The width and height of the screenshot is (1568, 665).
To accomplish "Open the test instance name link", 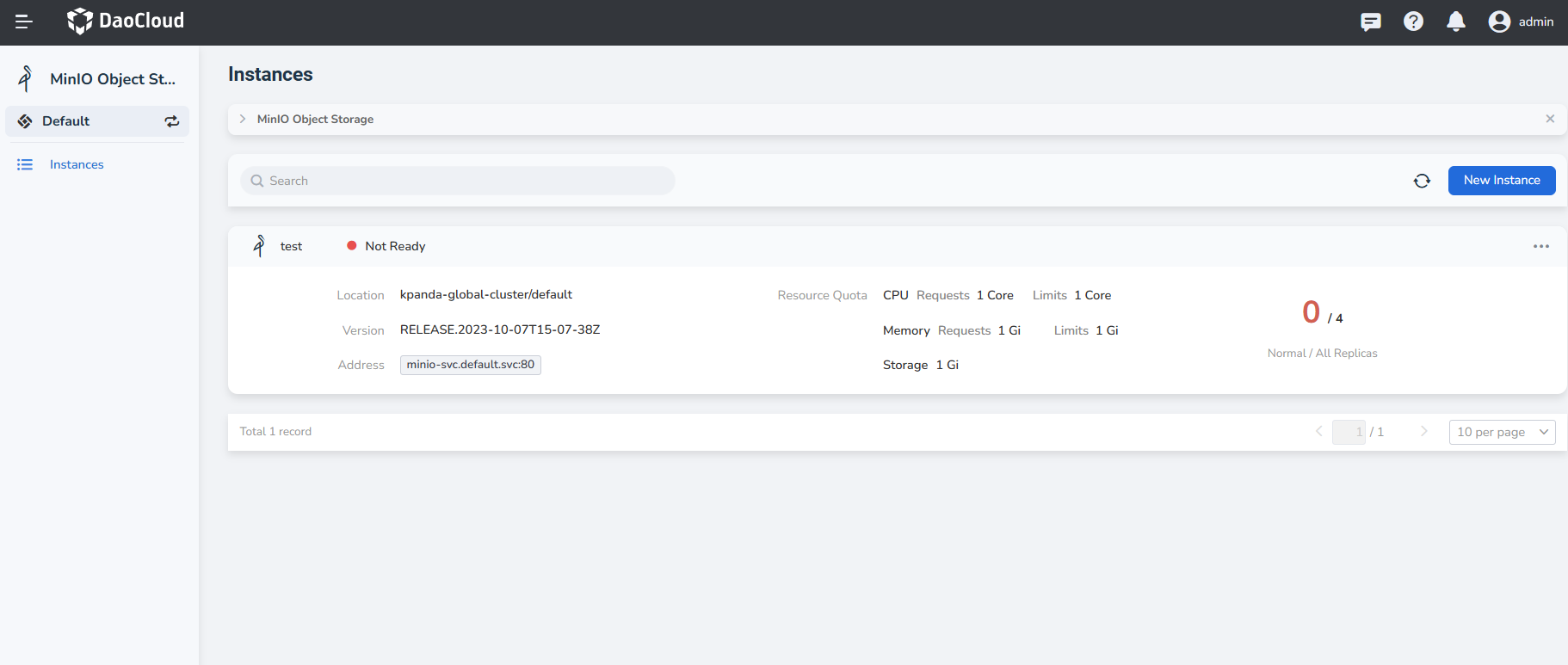I will (x=291, y=246).
